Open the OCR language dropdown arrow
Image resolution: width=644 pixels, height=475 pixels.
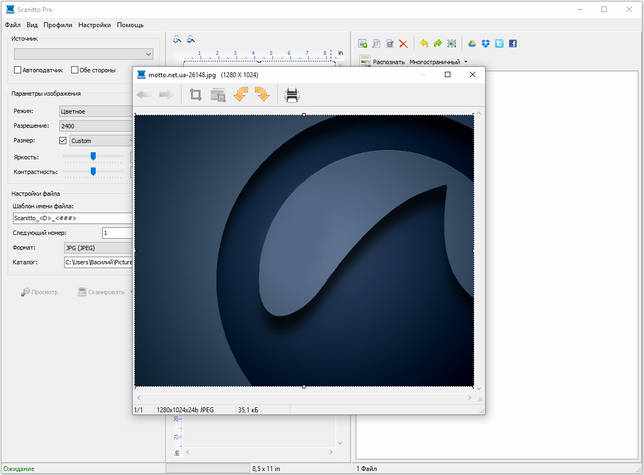point(466,62)
